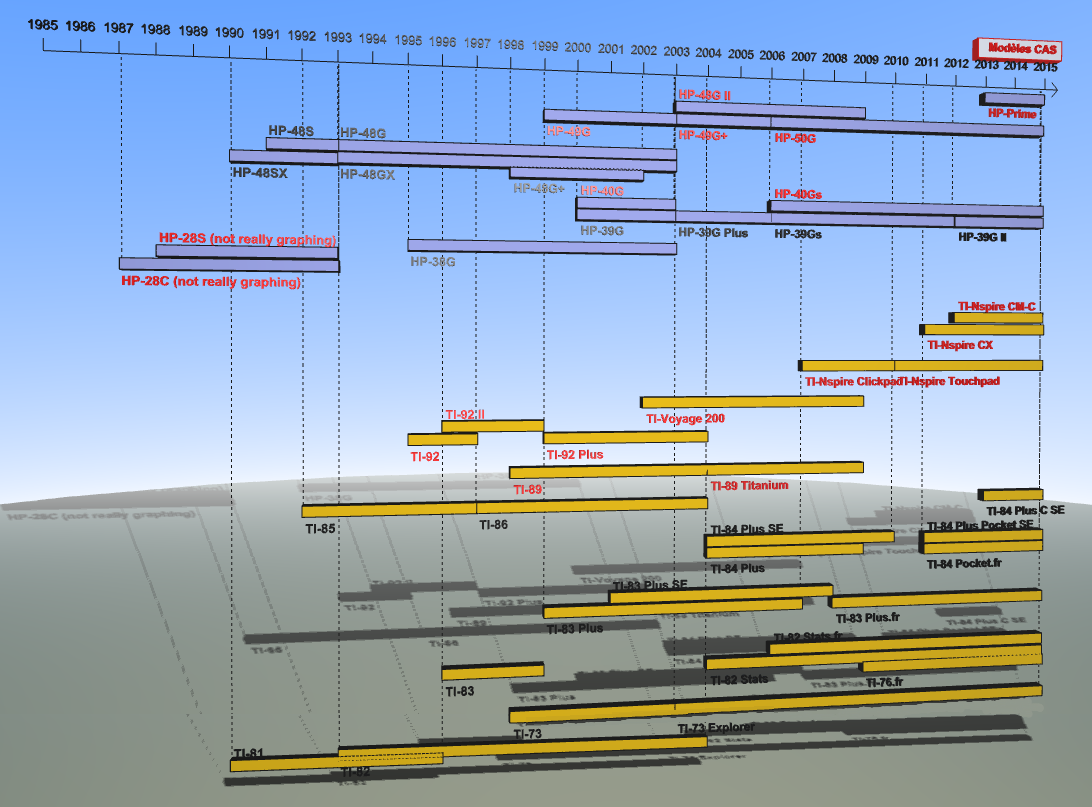Select the "HP-39G Plus" label
Screen dimensions: 1092x807
point(713,233)
